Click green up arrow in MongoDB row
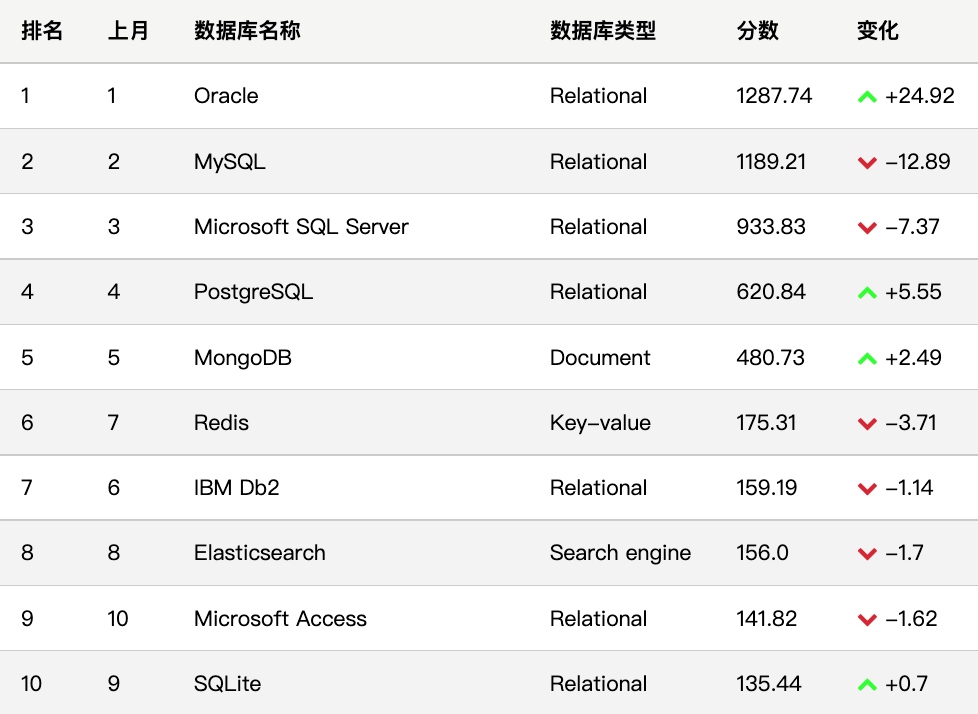The image size is (978, 714). point(867,359)
